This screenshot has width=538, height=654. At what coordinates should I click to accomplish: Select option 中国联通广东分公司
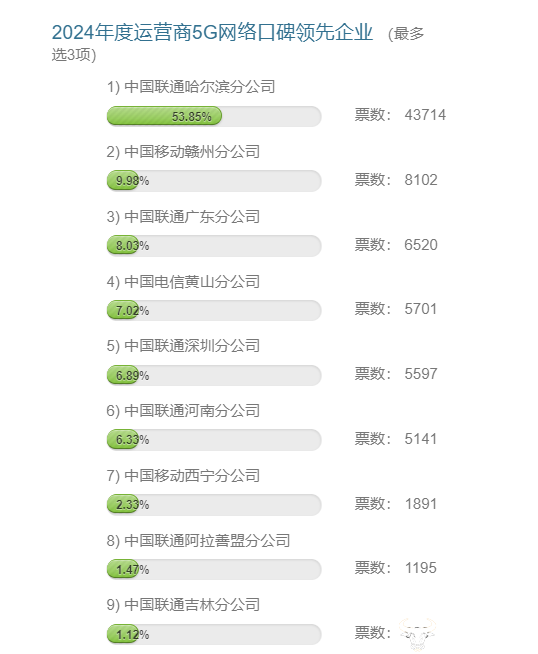(183, 217)
